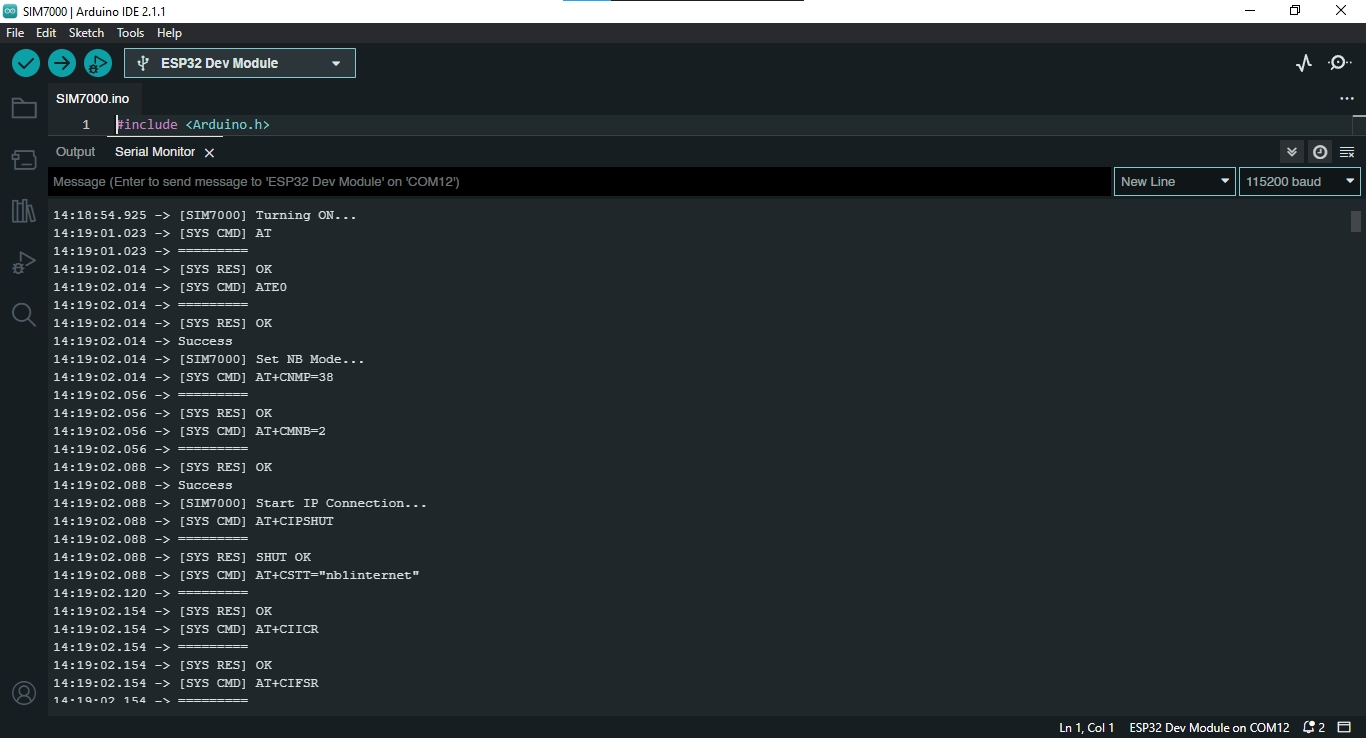The image size is (1366, 738).
Task: Open the 115200 baud rate dropdown
Action: click(x=1299, y=181)
